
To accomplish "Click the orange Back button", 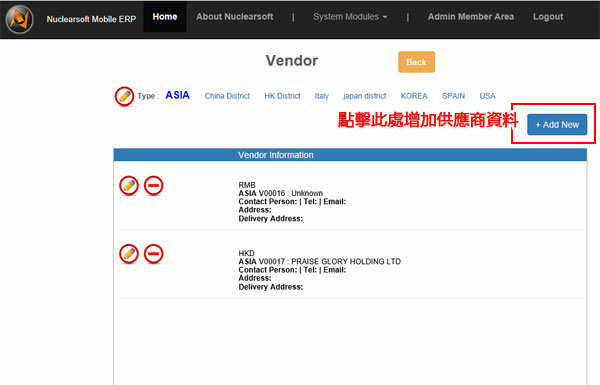I will pyautogui.click(x=416, y=62).
